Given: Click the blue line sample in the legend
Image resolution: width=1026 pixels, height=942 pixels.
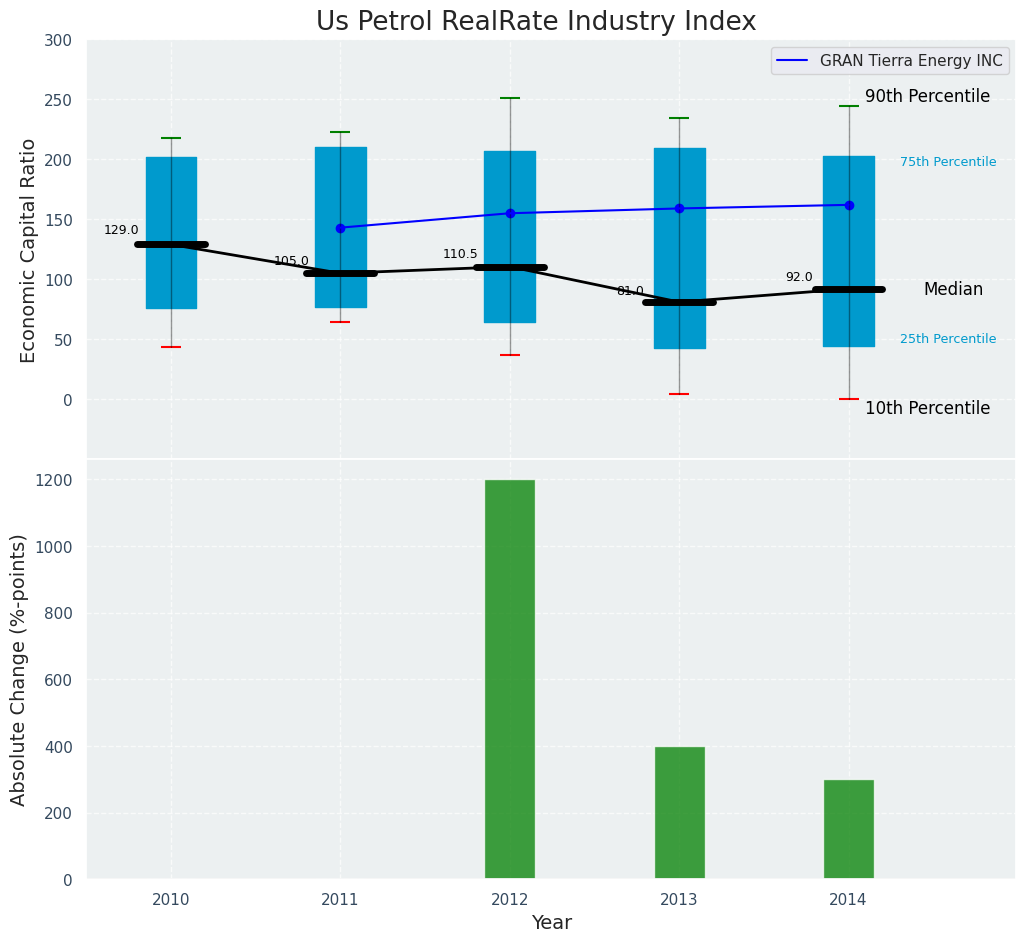Looking at the screenshot, I should tap(794, 61).
